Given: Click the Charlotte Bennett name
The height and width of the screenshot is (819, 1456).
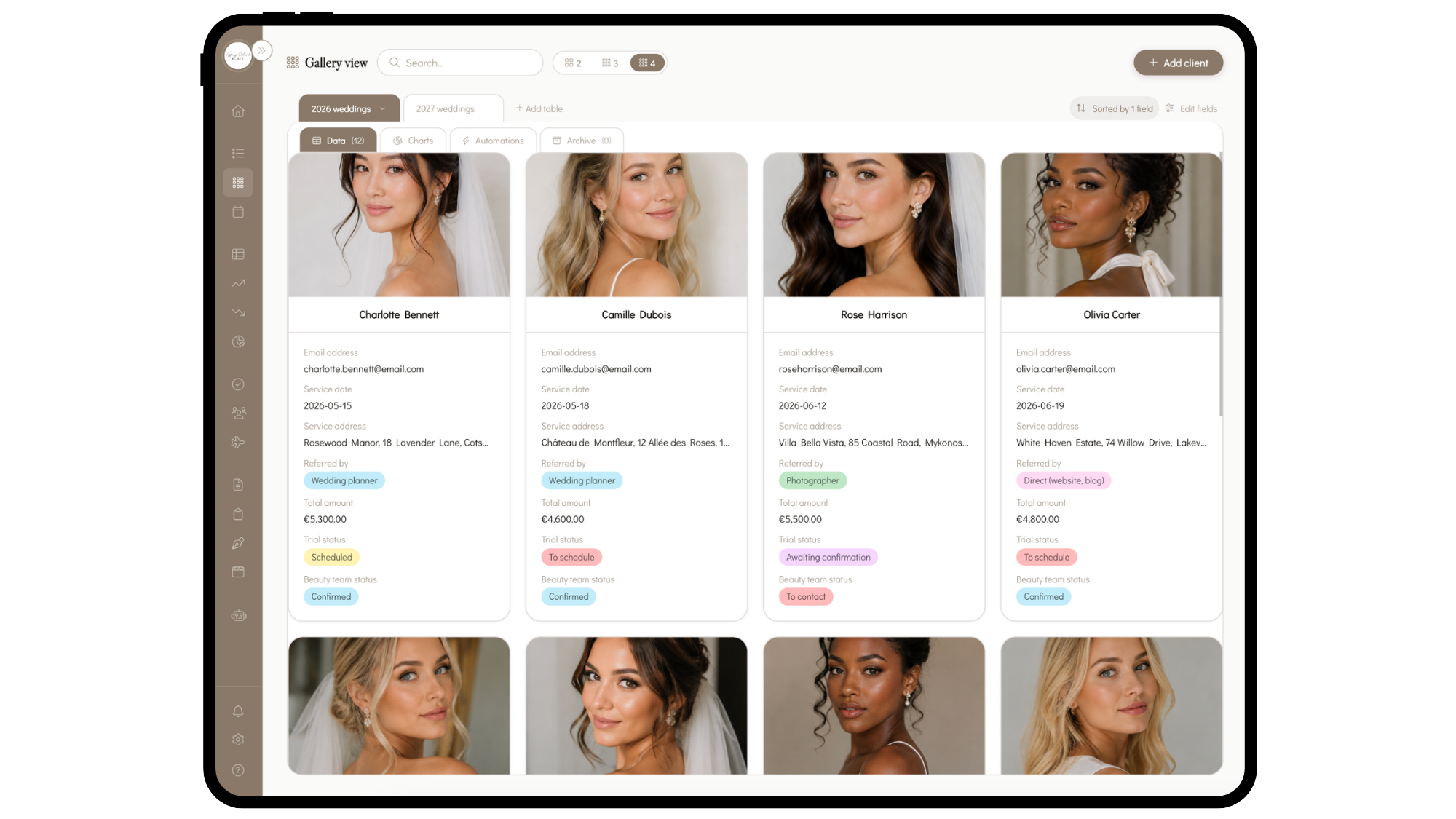Looking at the screenshot, I should [x=399, y=315].
